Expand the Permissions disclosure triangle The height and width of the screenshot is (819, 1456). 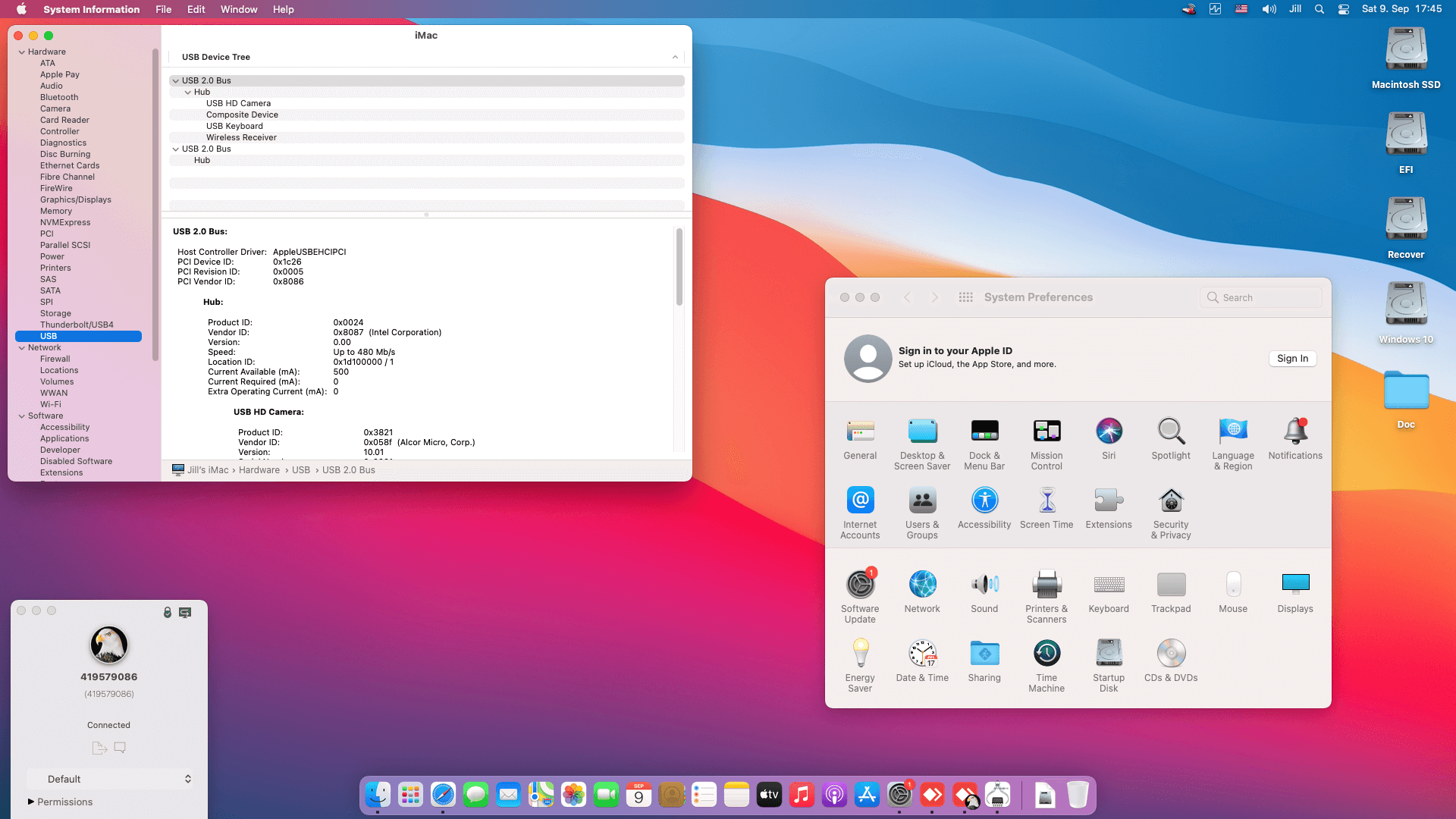coord(31,802)
